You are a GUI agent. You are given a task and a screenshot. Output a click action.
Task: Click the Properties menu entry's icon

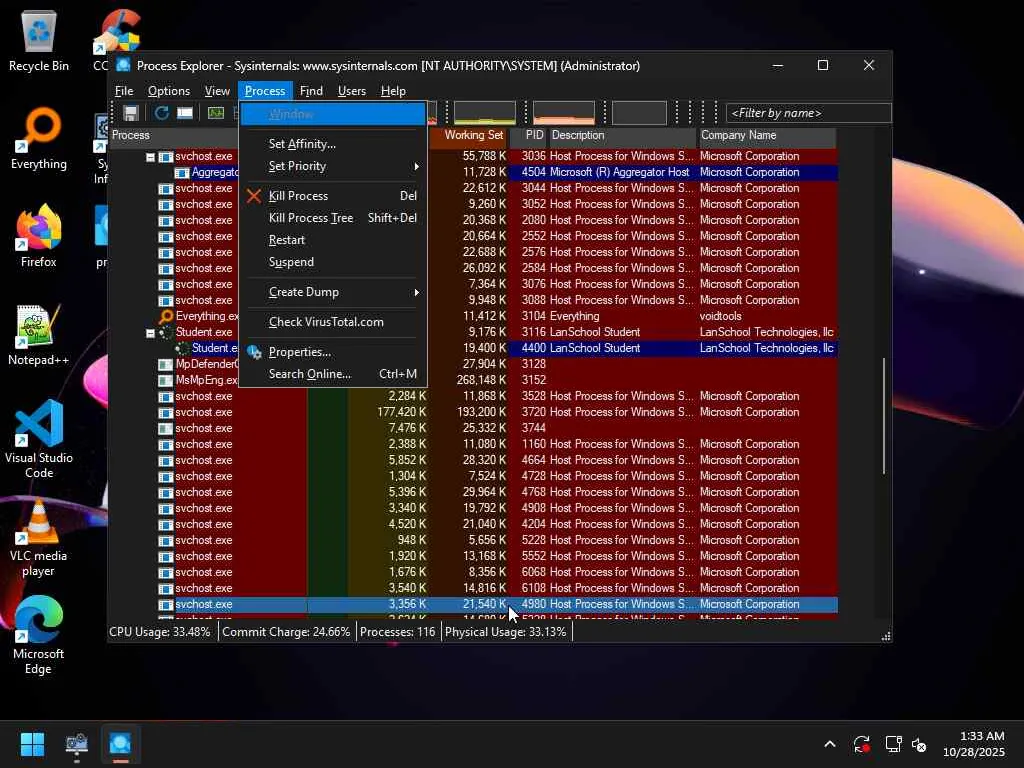(x=254, y=352)
